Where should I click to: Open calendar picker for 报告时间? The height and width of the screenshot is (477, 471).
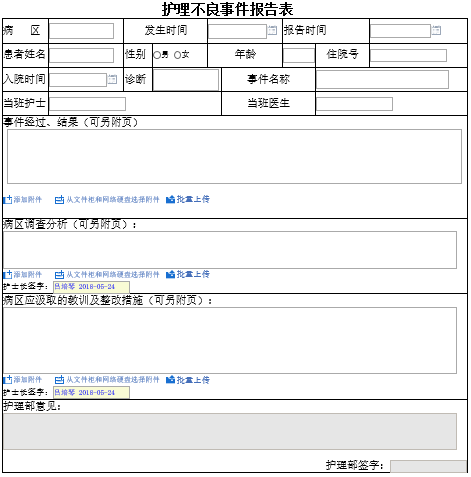[436, 30]
